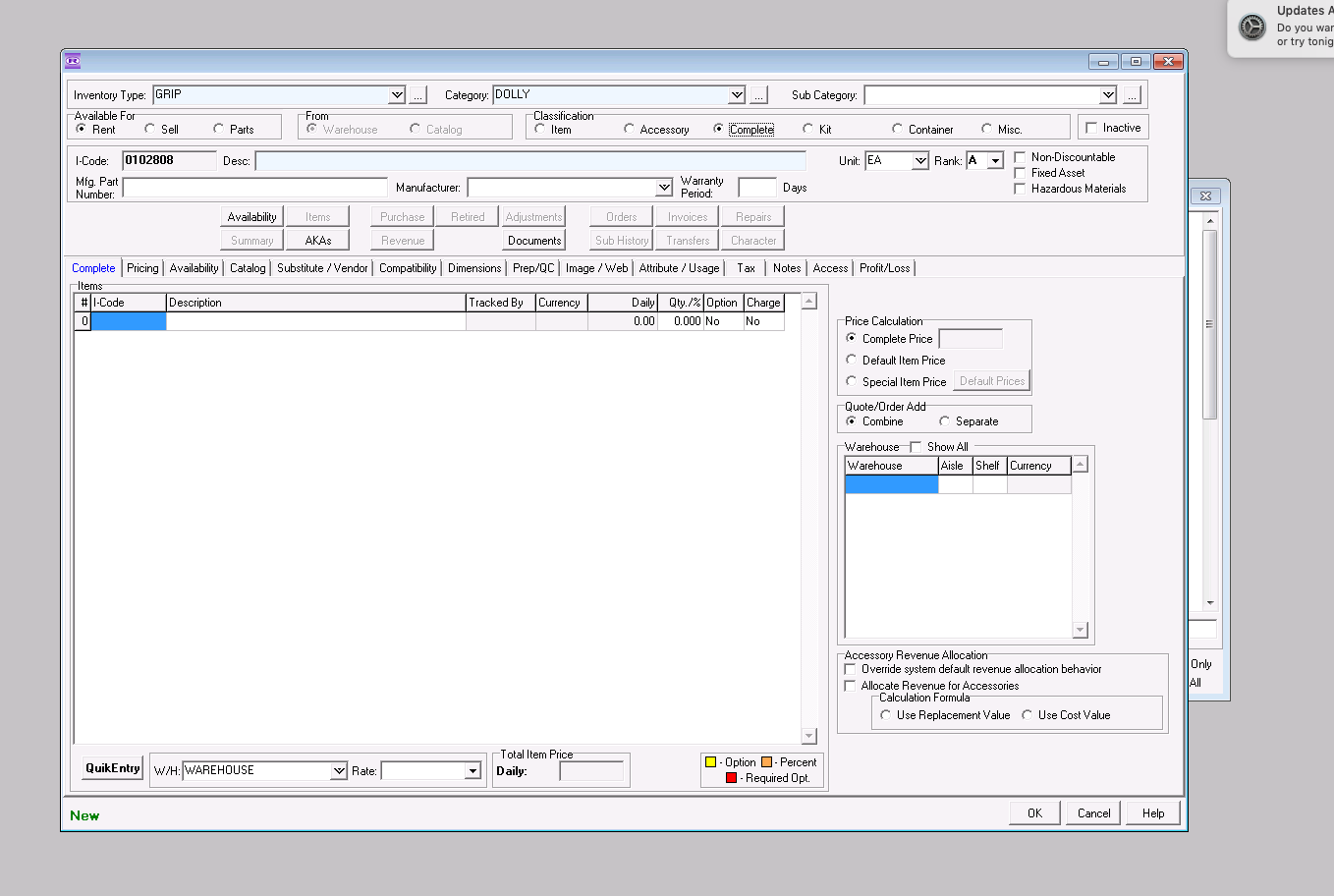Expand the Inventory Type dropdown
Viewport: 1334px width, 896px height.
pyautogui.click(x=397, y=95)
